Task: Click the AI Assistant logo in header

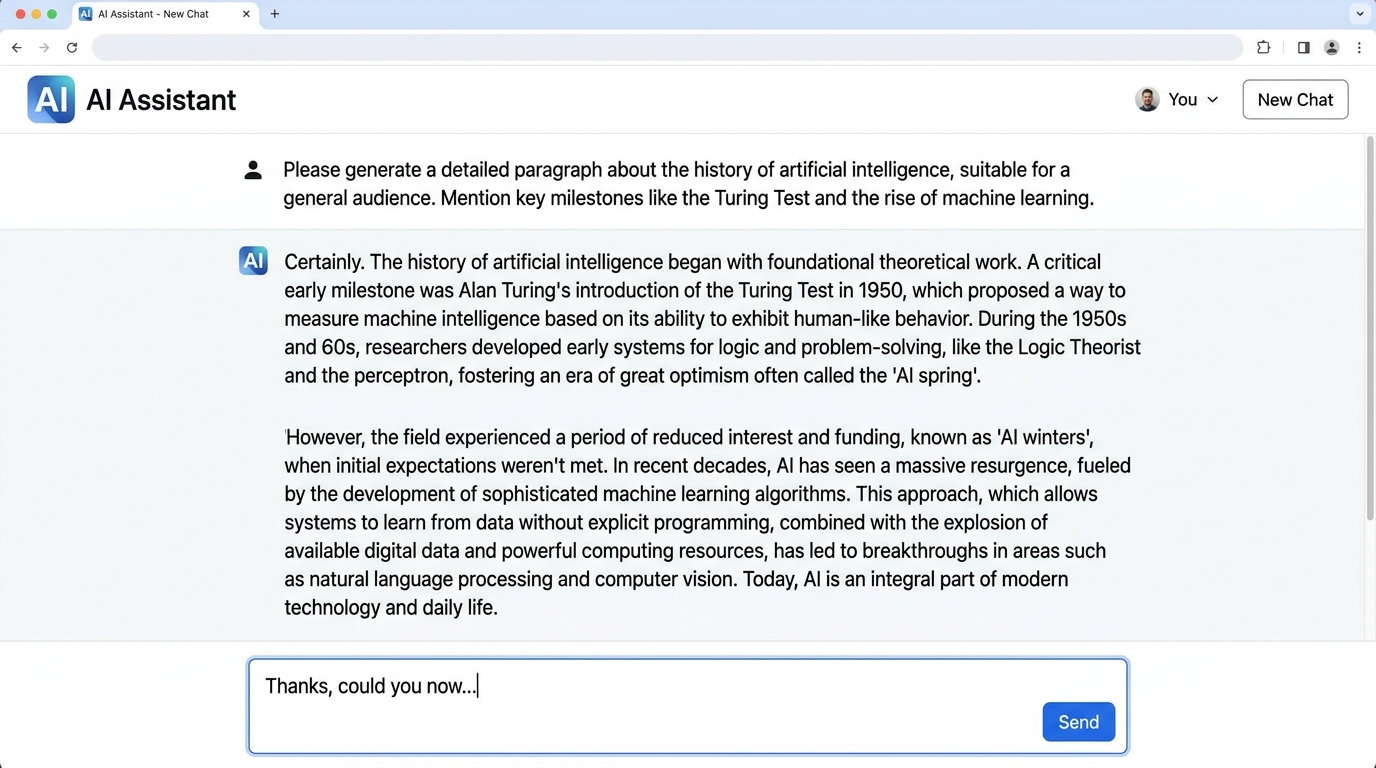Action: [51, 99]
